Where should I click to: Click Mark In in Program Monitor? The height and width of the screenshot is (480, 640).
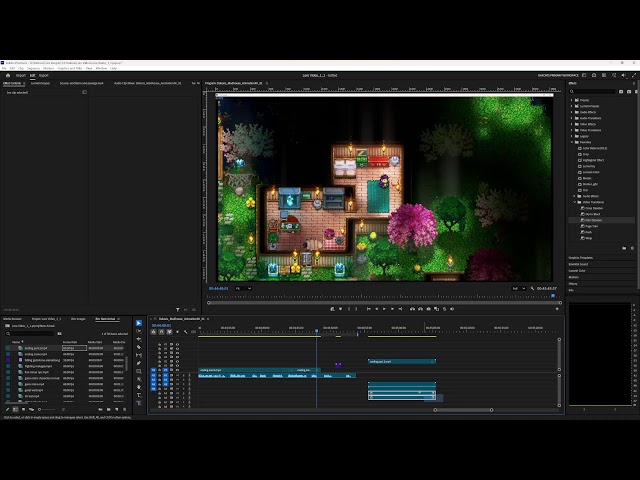[349, 309]
